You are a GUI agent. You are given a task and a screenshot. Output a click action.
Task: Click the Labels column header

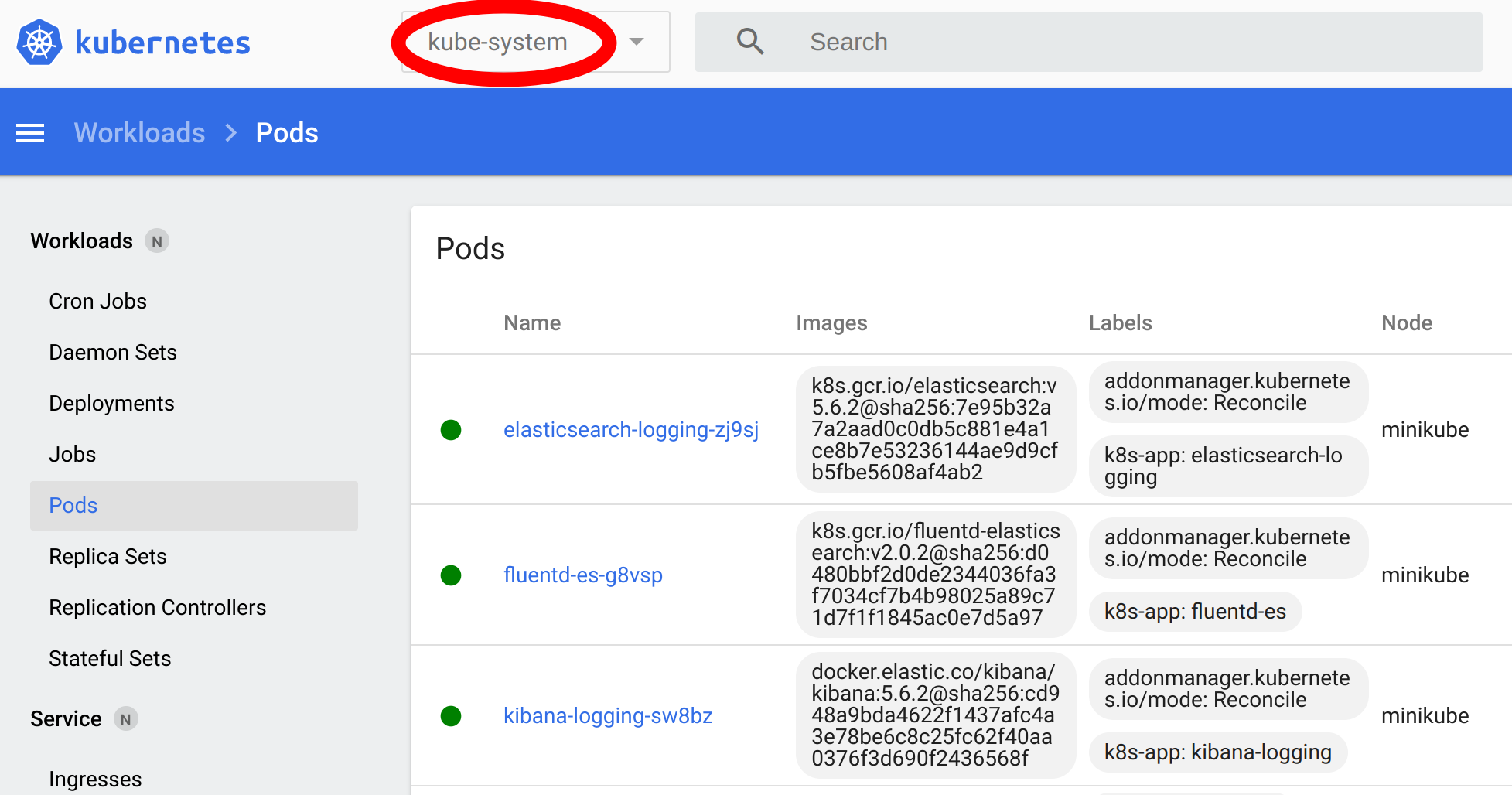pos(1120,323)
